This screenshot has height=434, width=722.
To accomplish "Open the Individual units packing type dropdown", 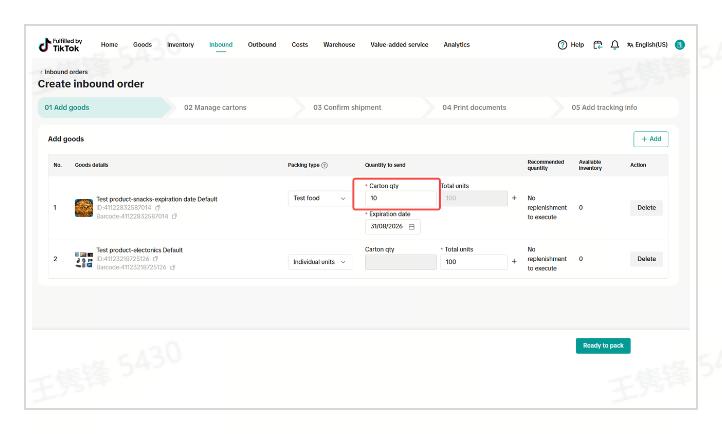I will click(x=320, y=261).
